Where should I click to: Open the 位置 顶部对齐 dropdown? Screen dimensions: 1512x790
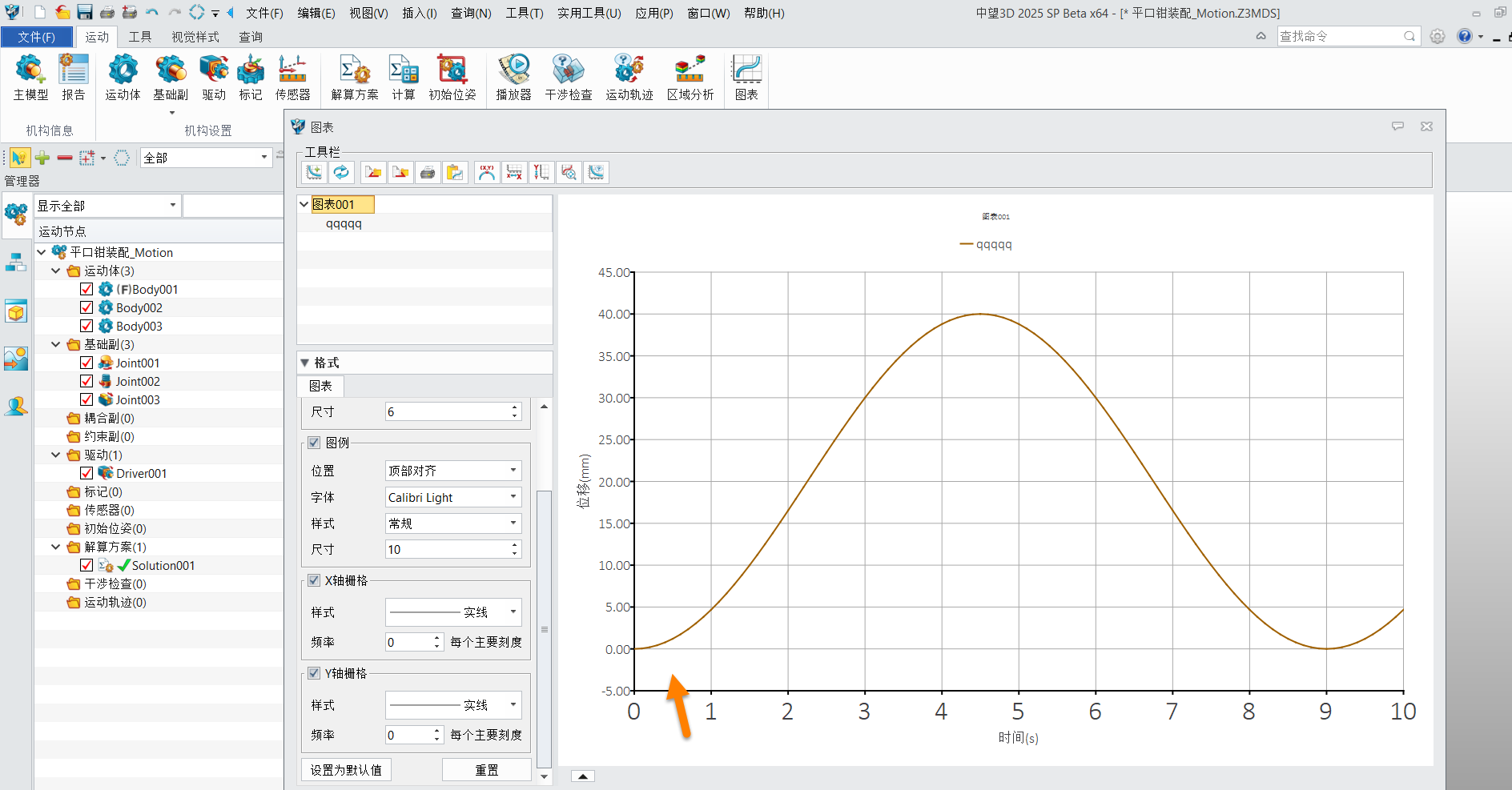(x=453, y=471)
